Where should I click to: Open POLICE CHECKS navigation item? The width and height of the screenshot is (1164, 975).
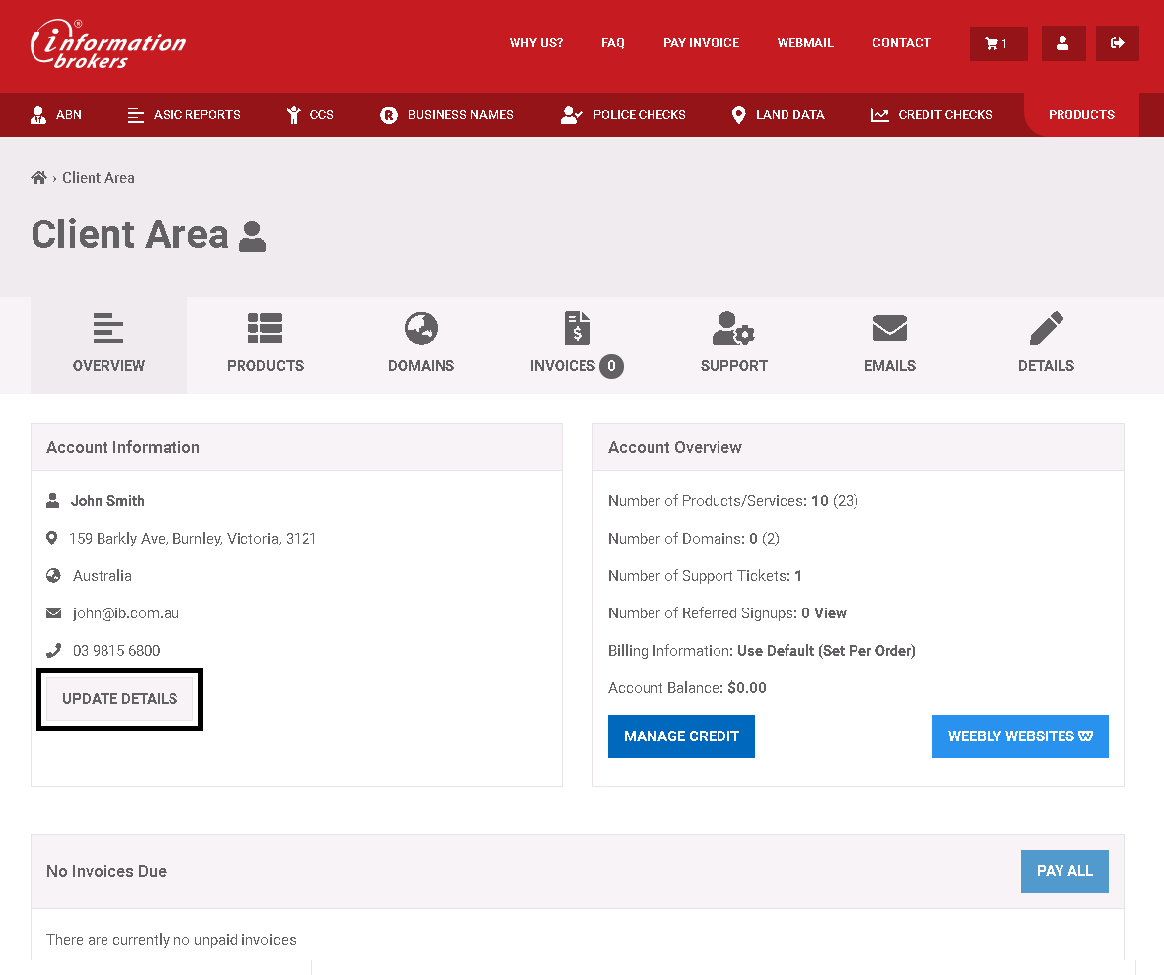(639, 115)
